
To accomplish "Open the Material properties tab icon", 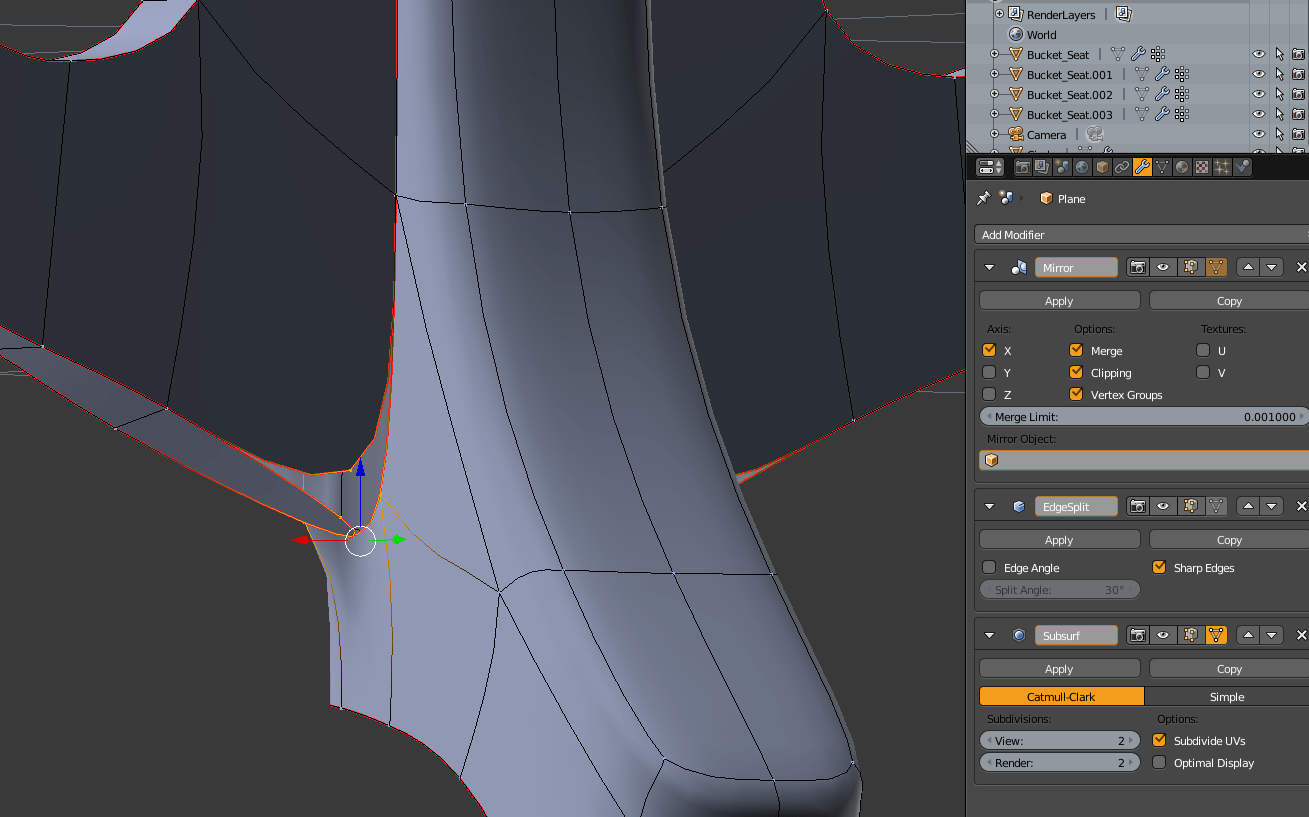I will [x=1182, y=167].
